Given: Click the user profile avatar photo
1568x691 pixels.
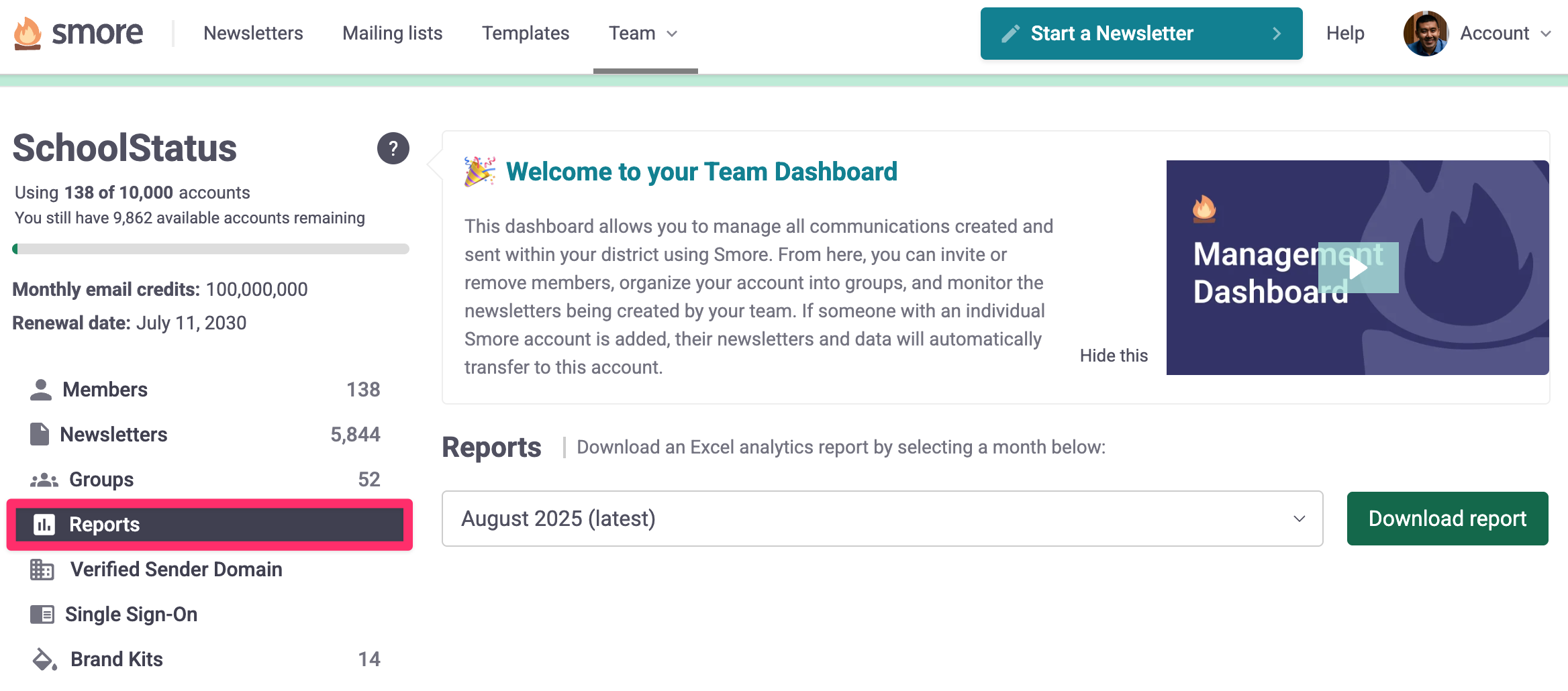Looking at the screenshot, I should tap(1426, 34).
